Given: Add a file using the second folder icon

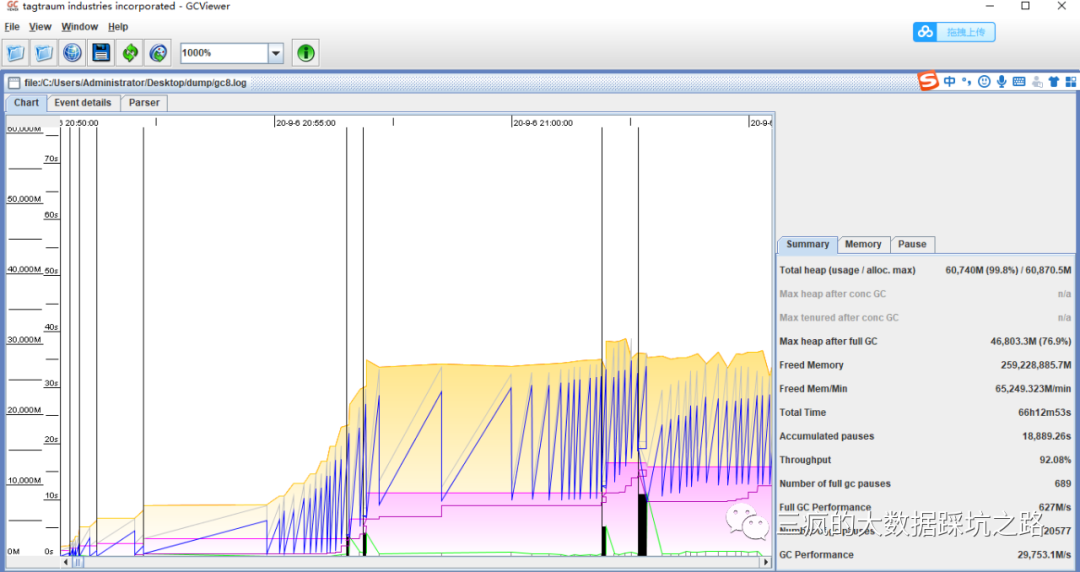Looking at the screenshot, I should pyautogui.click(x=44, y=52).
